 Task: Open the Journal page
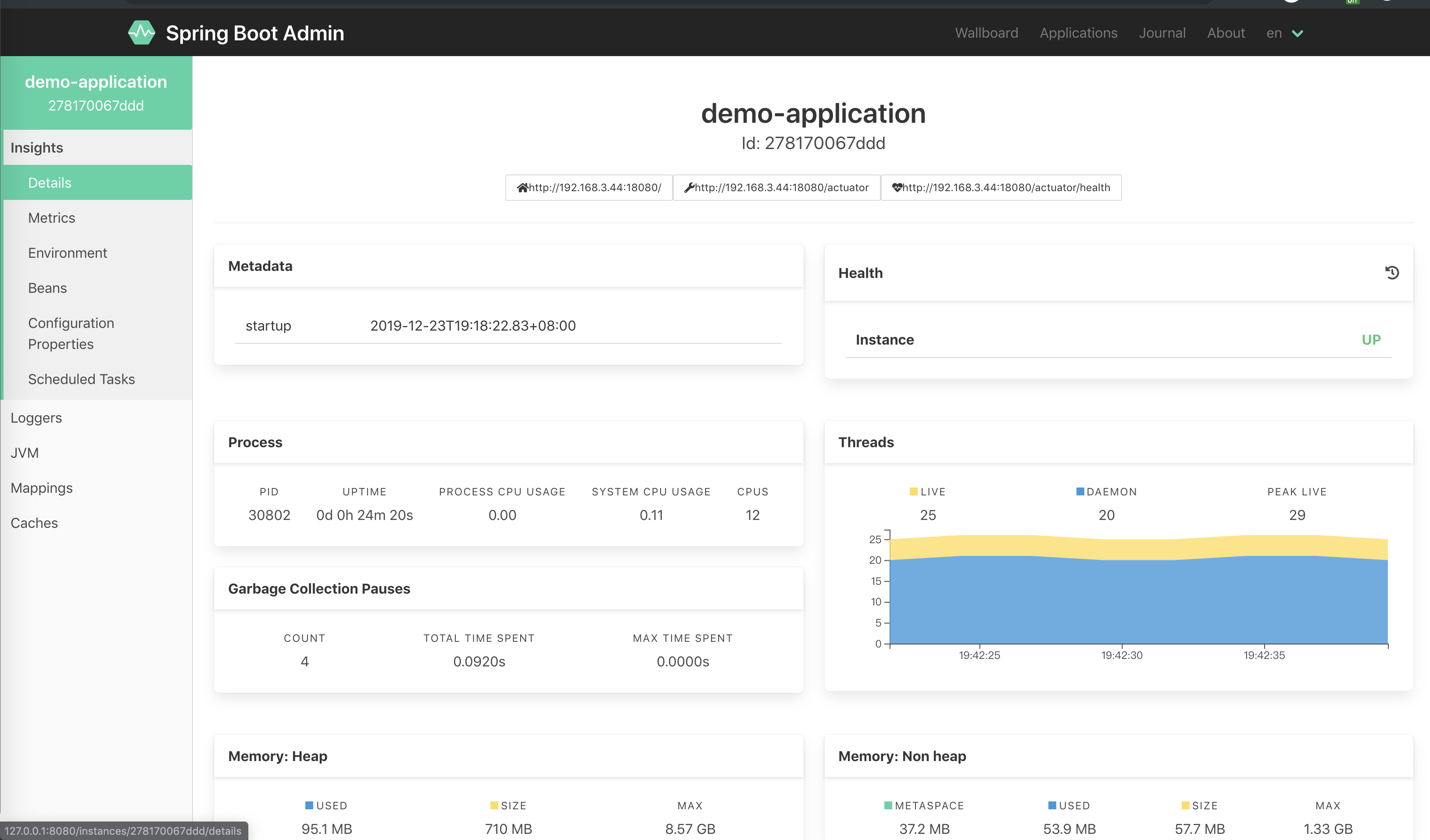1162,32
